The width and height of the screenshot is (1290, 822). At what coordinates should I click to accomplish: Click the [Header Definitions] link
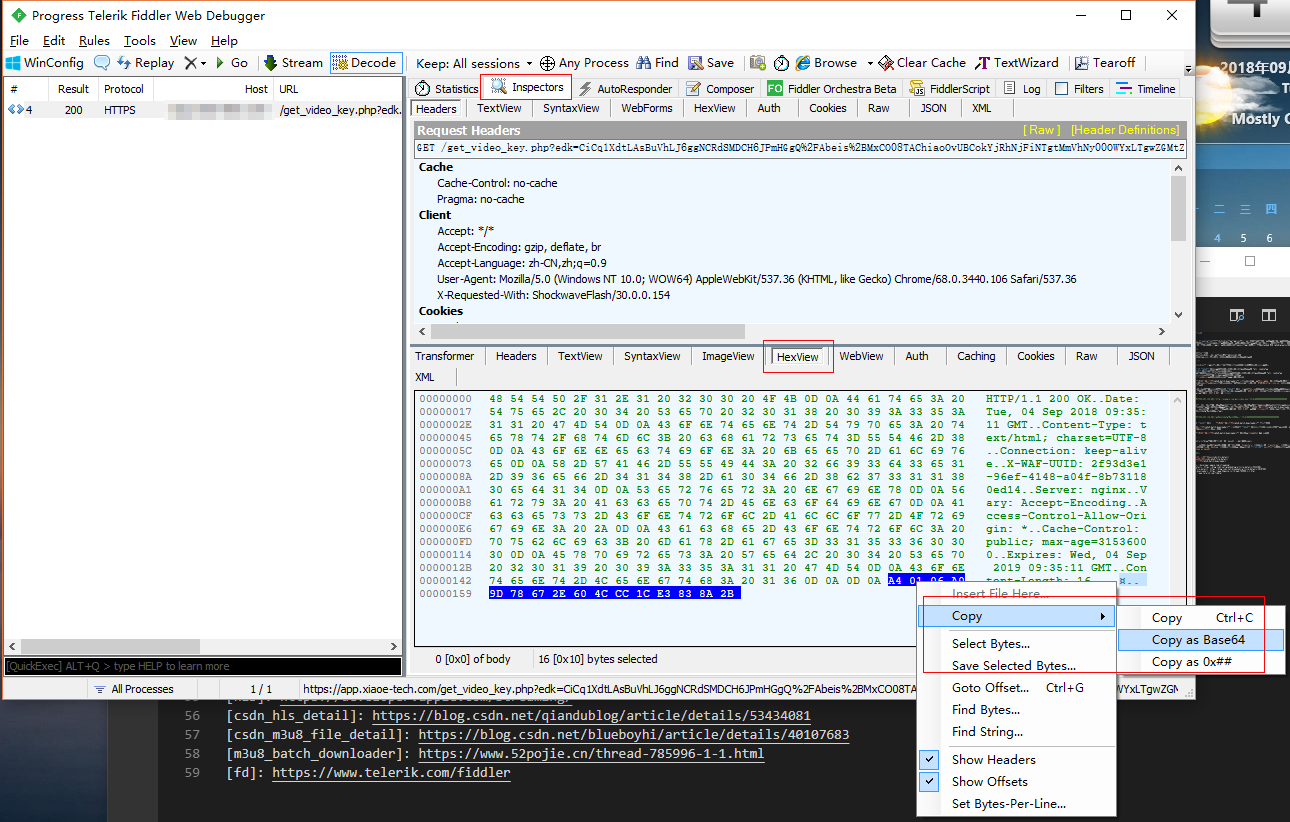point(1125,130)
